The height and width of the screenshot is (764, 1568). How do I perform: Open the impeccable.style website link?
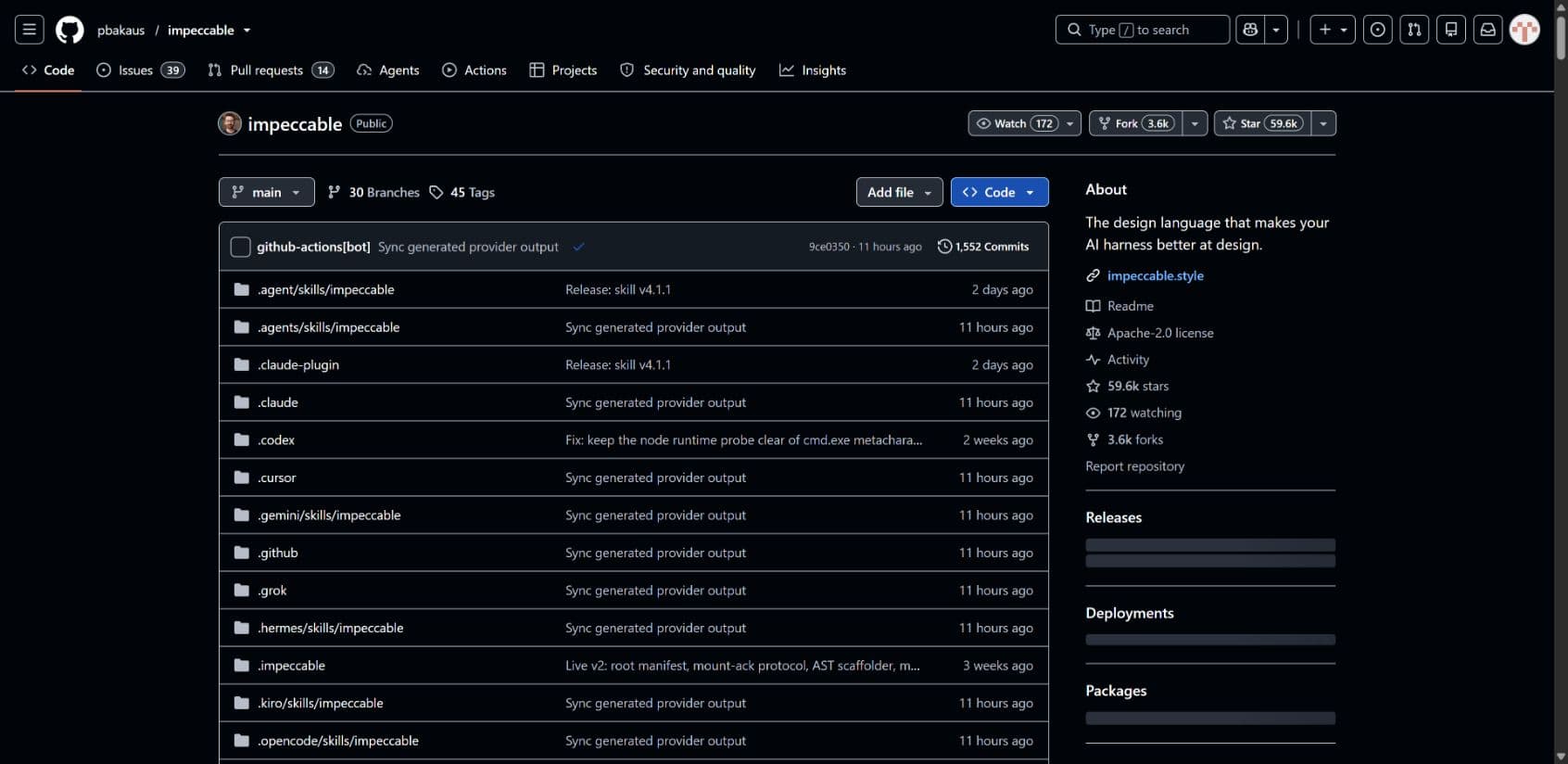click(1156, 275)
